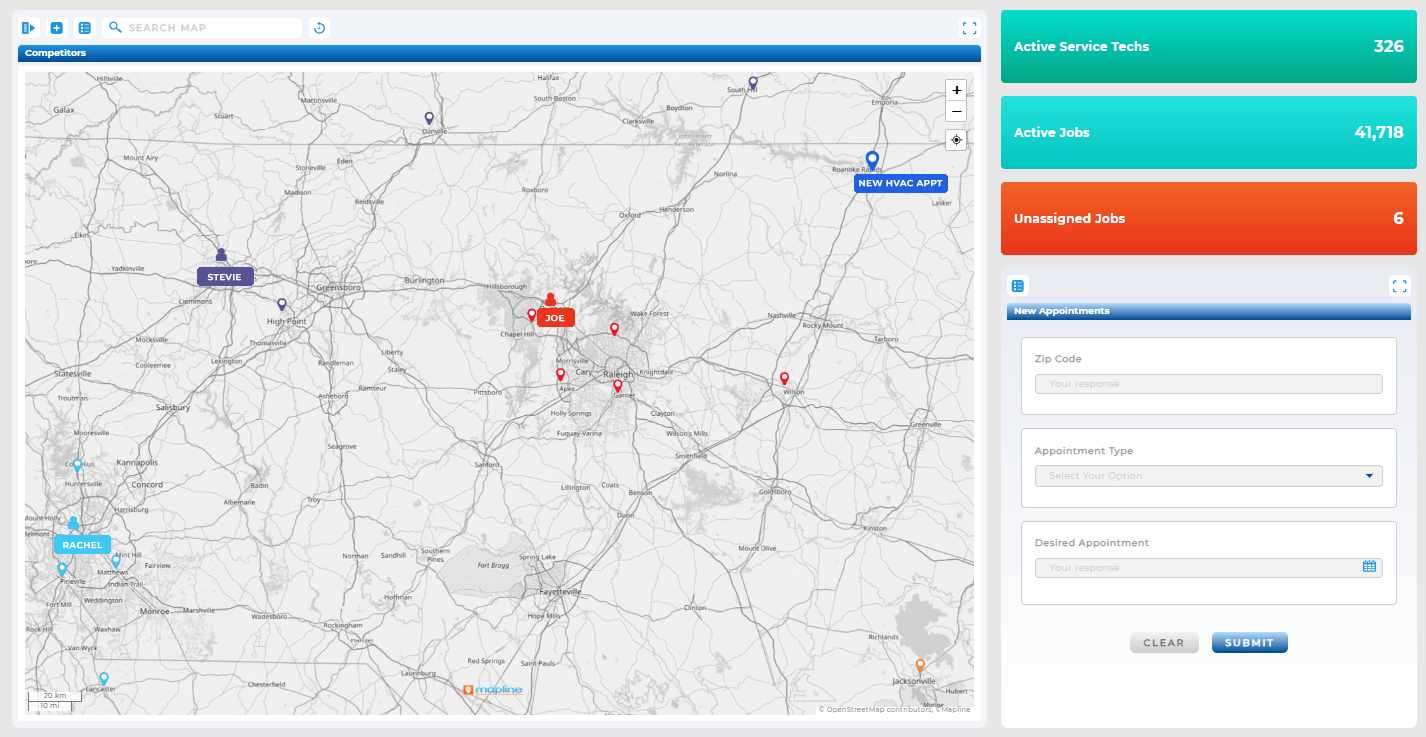Screen dimensions: 1426x737
Task: Expand the New Appointments panel to fullscreen
Action: point(1399,286)
